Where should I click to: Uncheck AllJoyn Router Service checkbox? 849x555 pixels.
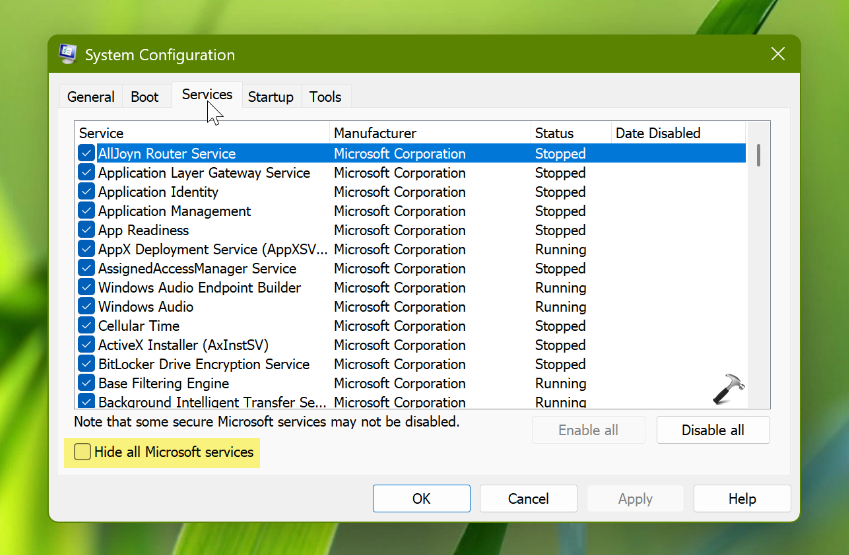(87, 154)
